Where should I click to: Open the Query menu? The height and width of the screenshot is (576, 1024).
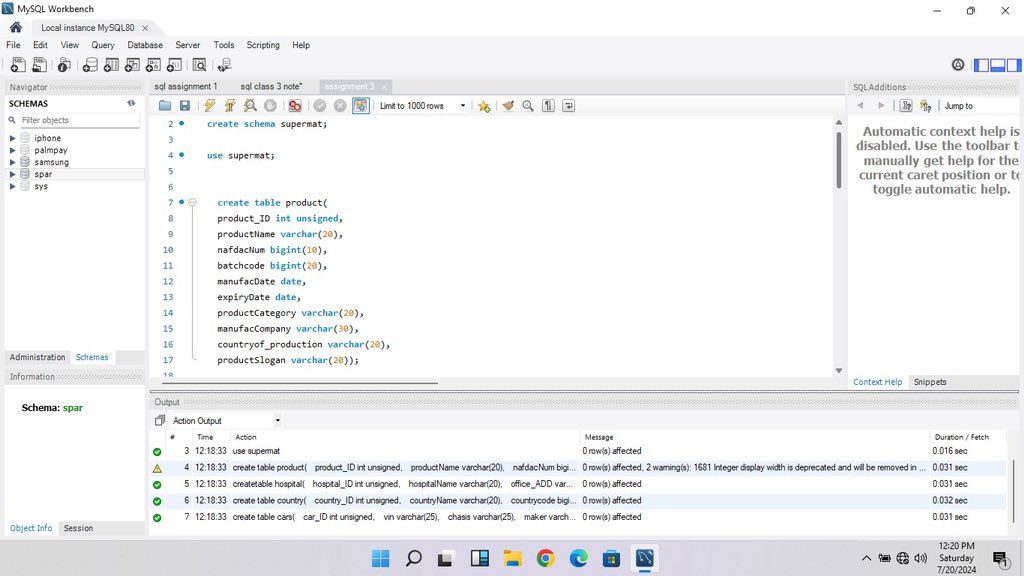point(103,45)
